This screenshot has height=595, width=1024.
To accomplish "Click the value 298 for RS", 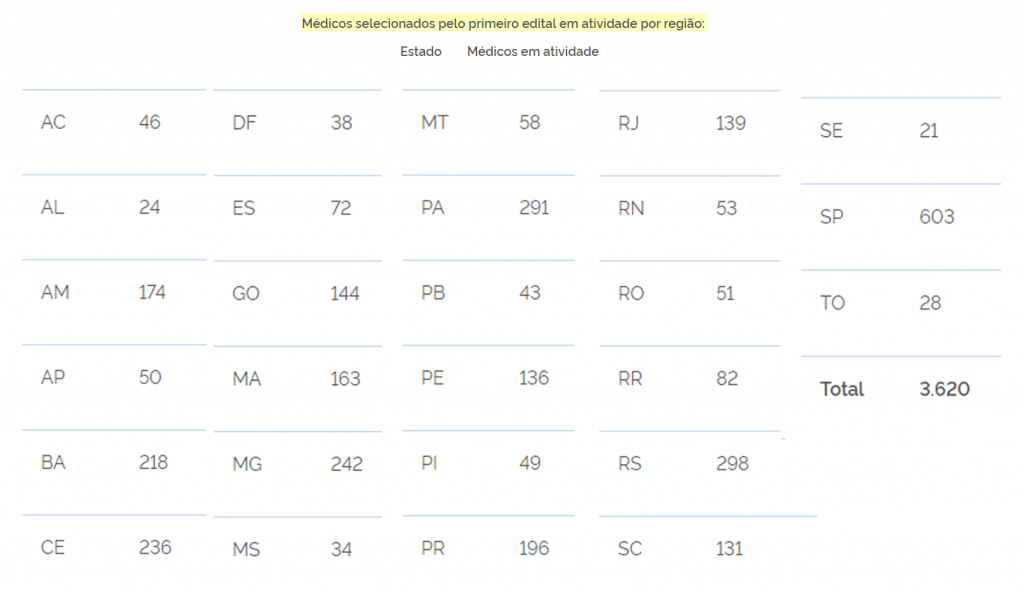I will (732, 463).
